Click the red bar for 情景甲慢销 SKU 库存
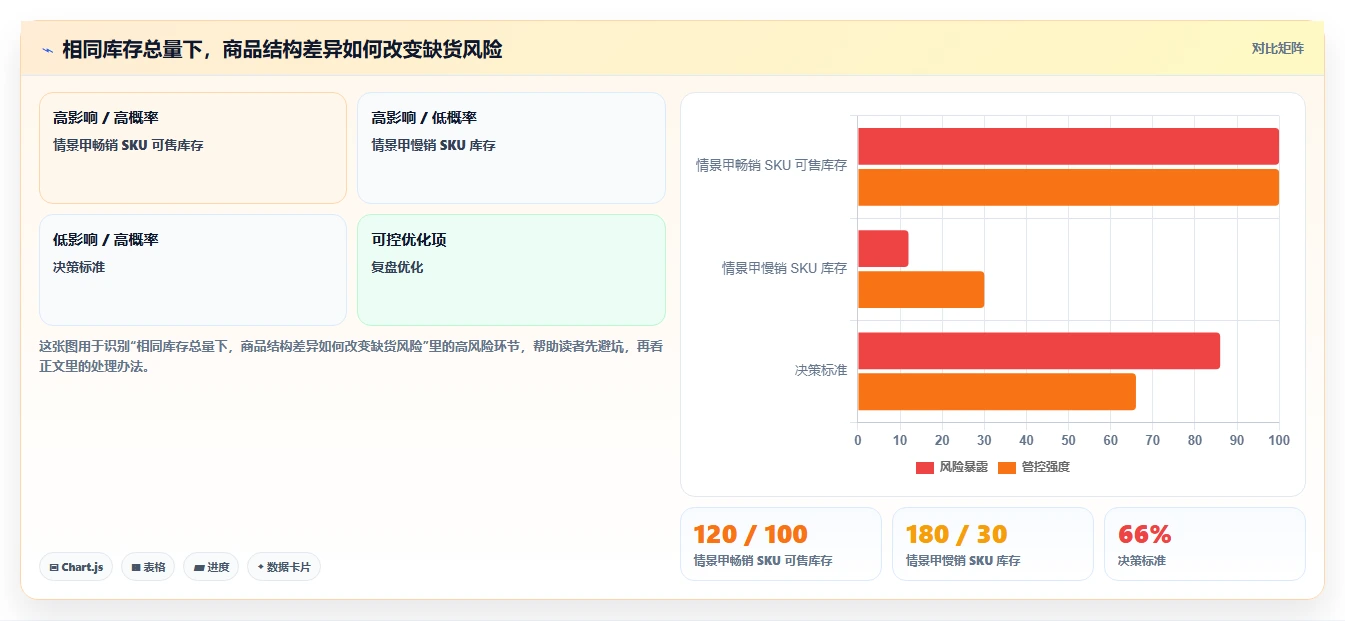 click(x=883, y=249)
